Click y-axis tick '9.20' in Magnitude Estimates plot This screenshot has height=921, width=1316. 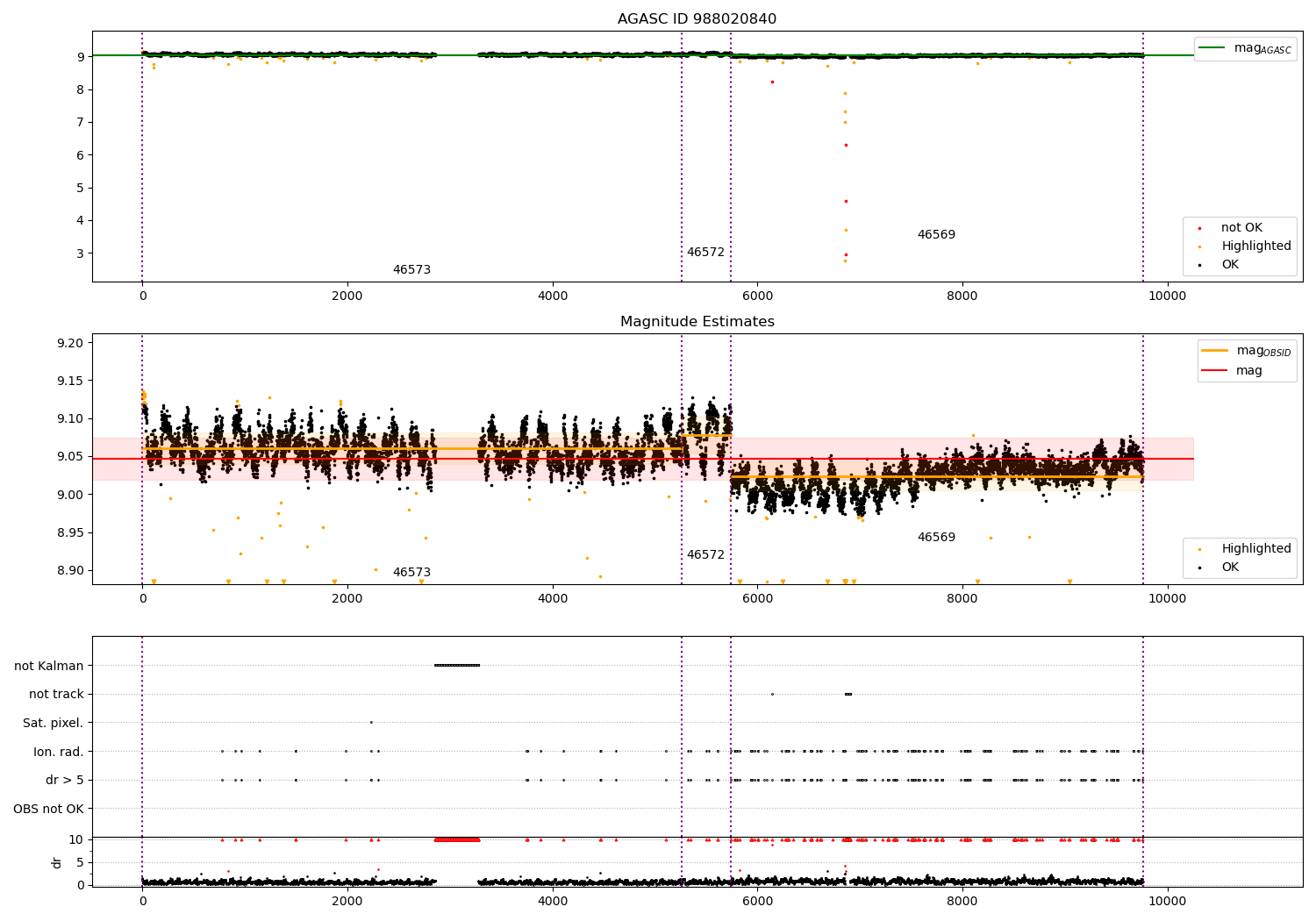point(70,343)
